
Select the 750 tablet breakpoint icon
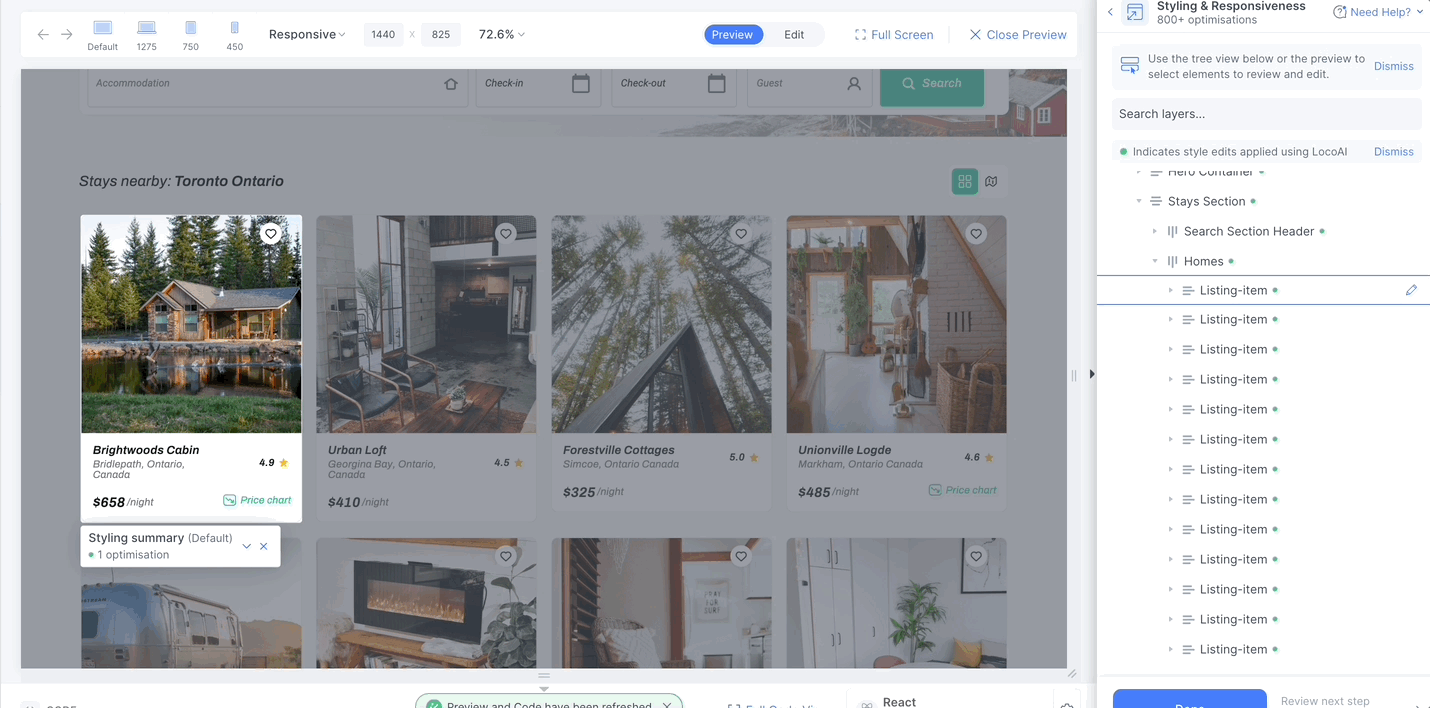click(190, 28)
